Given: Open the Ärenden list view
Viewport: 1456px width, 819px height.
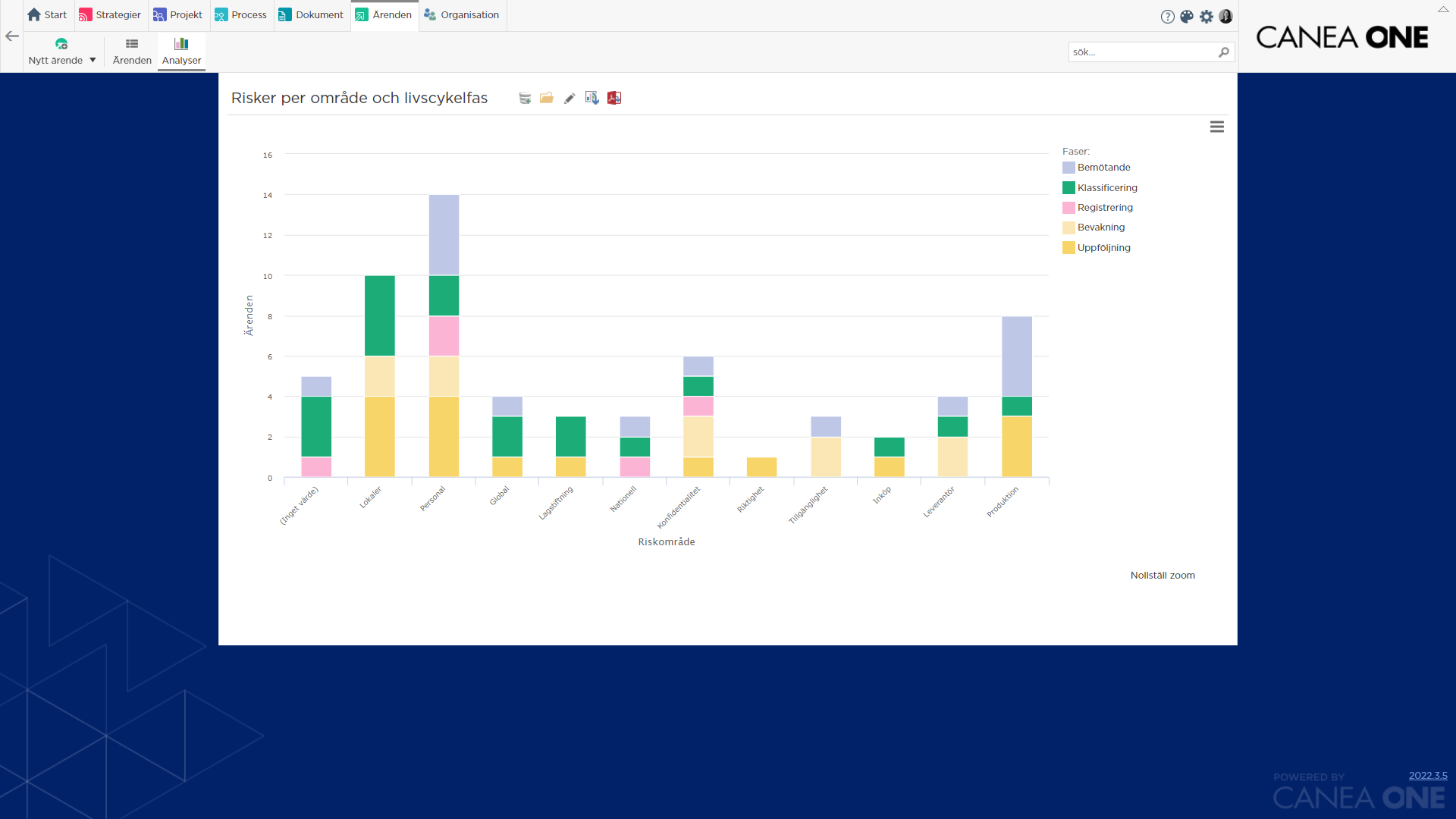Looking at the screenshot, I should (x=132, y=52).
